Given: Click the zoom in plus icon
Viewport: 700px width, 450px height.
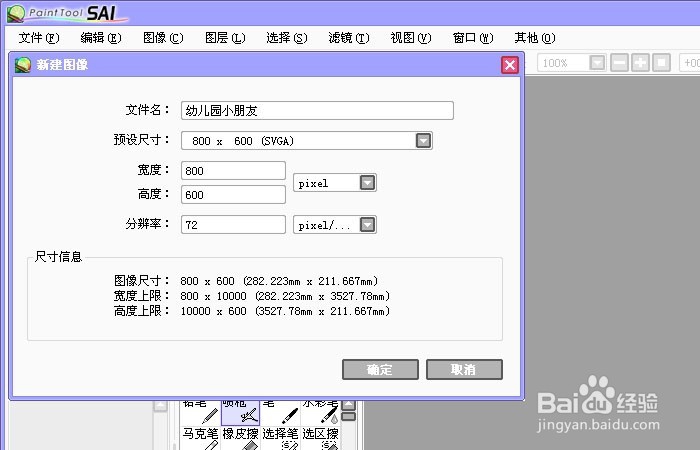Looking at the screenshot, I should (x=641, y=63).
